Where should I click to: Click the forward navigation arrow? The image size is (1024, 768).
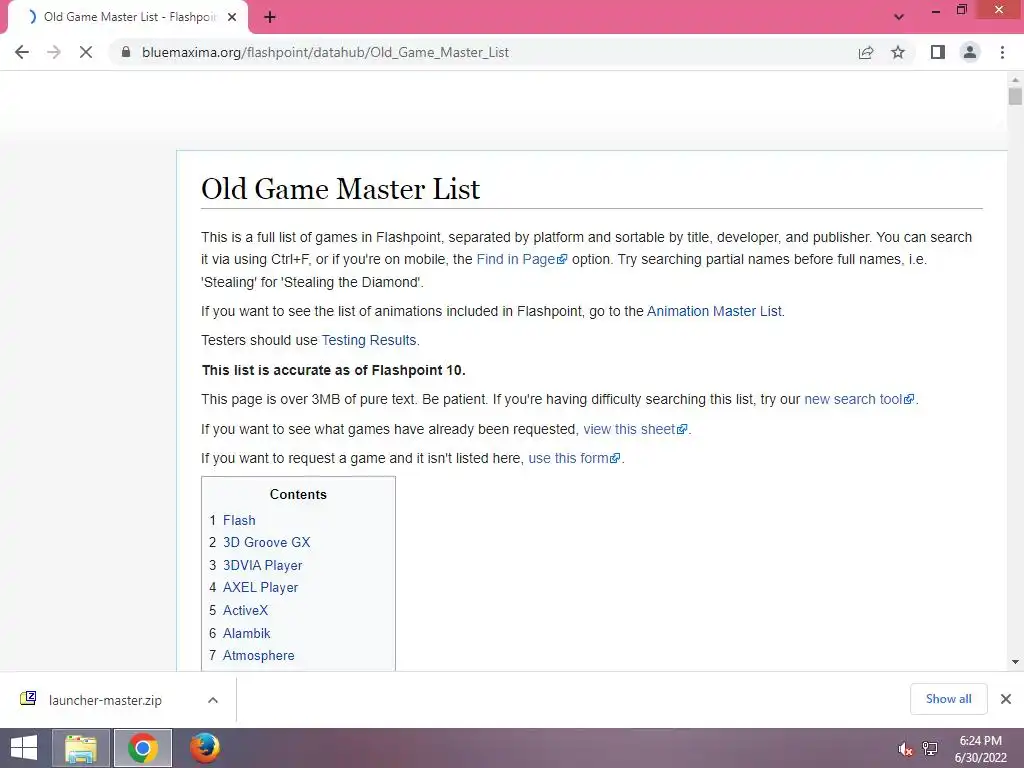54,52
